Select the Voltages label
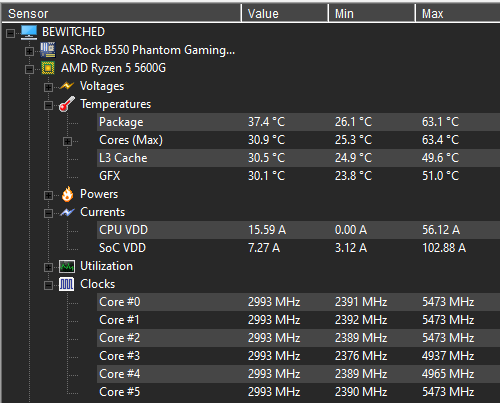The image size is (500, 403). point(102,86)
